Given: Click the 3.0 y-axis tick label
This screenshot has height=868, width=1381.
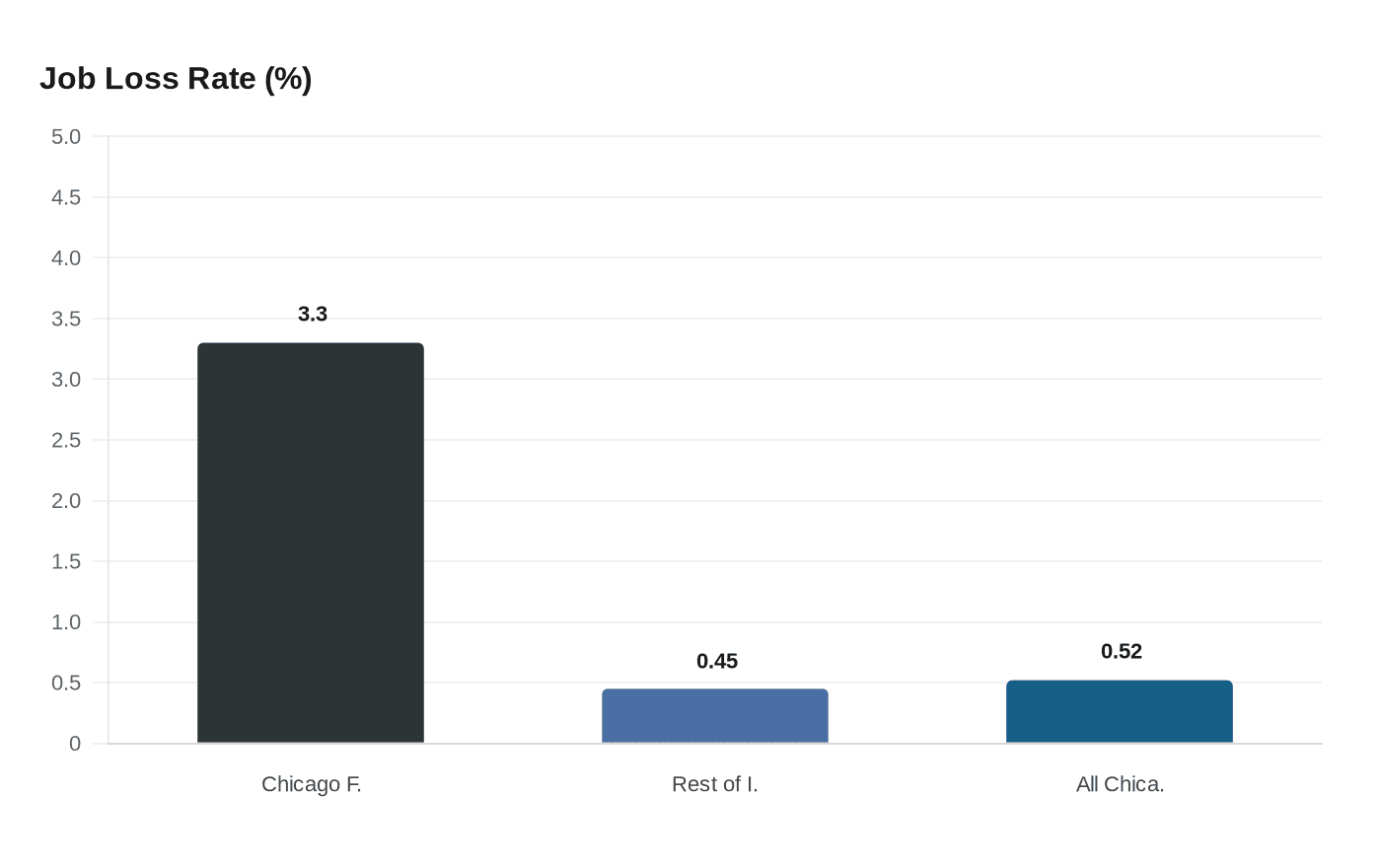Looking at the screenshot, I should click(x=66, y=380).
